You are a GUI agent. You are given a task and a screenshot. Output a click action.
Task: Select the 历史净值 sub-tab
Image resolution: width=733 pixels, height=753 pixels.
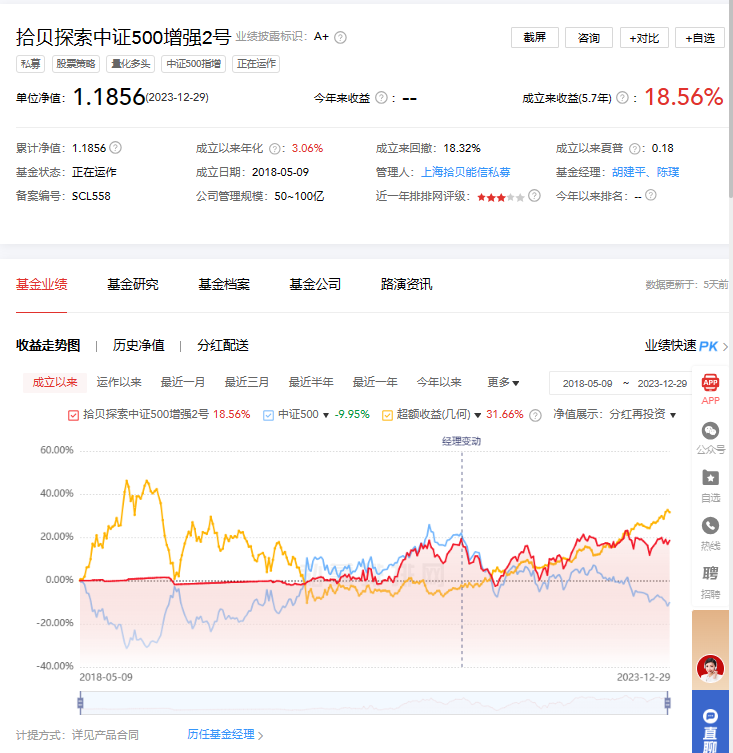tap(139, 346)
